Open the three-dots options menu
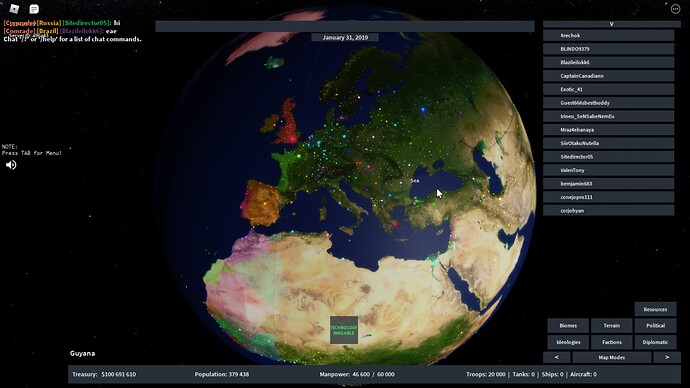Viewport: 690px width, 388px height. [675, 9]
